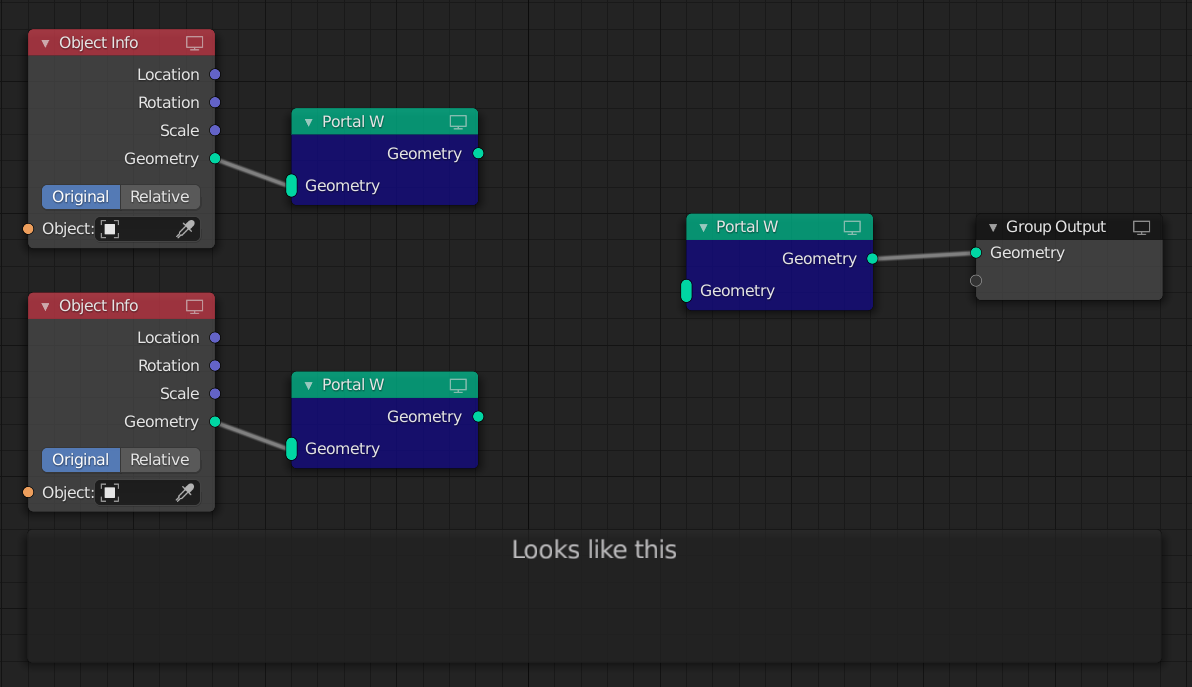Click the top-left Portal W node title

coord(353,122)
